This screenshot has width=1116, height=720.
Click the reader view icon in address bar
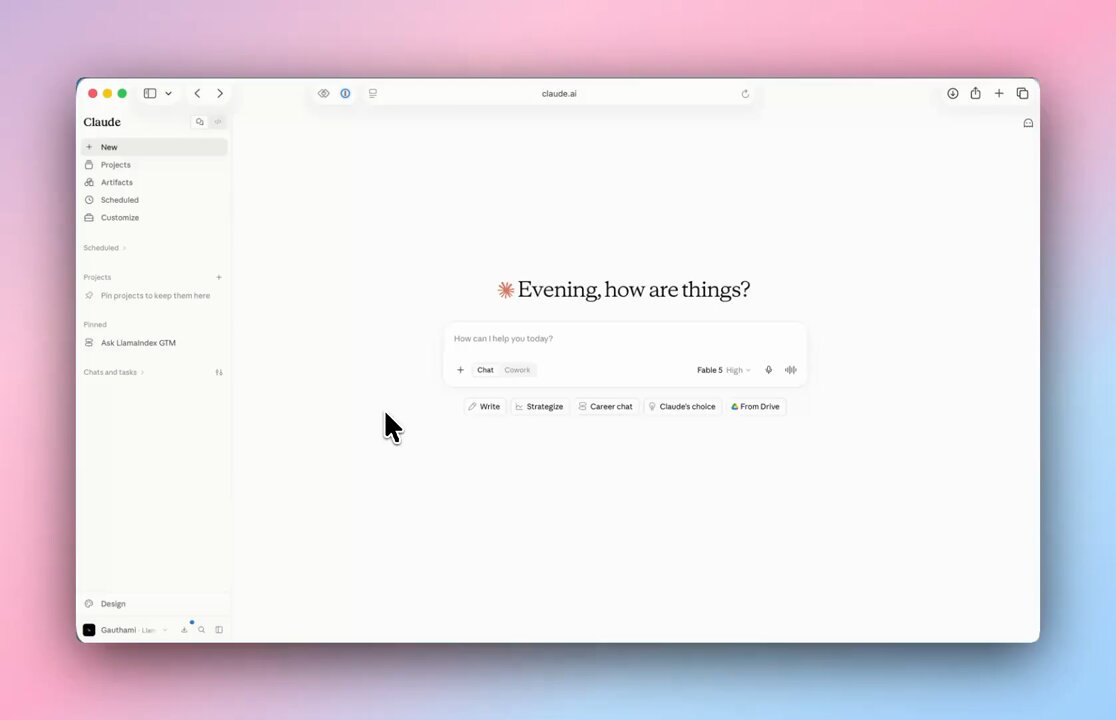(x=373, y=93)
